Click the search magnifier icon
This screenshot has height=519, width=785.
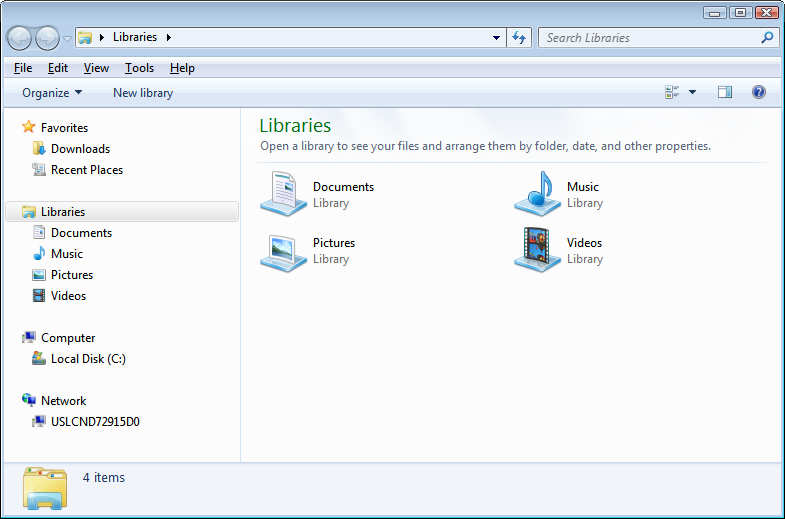[x=767, y=38]
